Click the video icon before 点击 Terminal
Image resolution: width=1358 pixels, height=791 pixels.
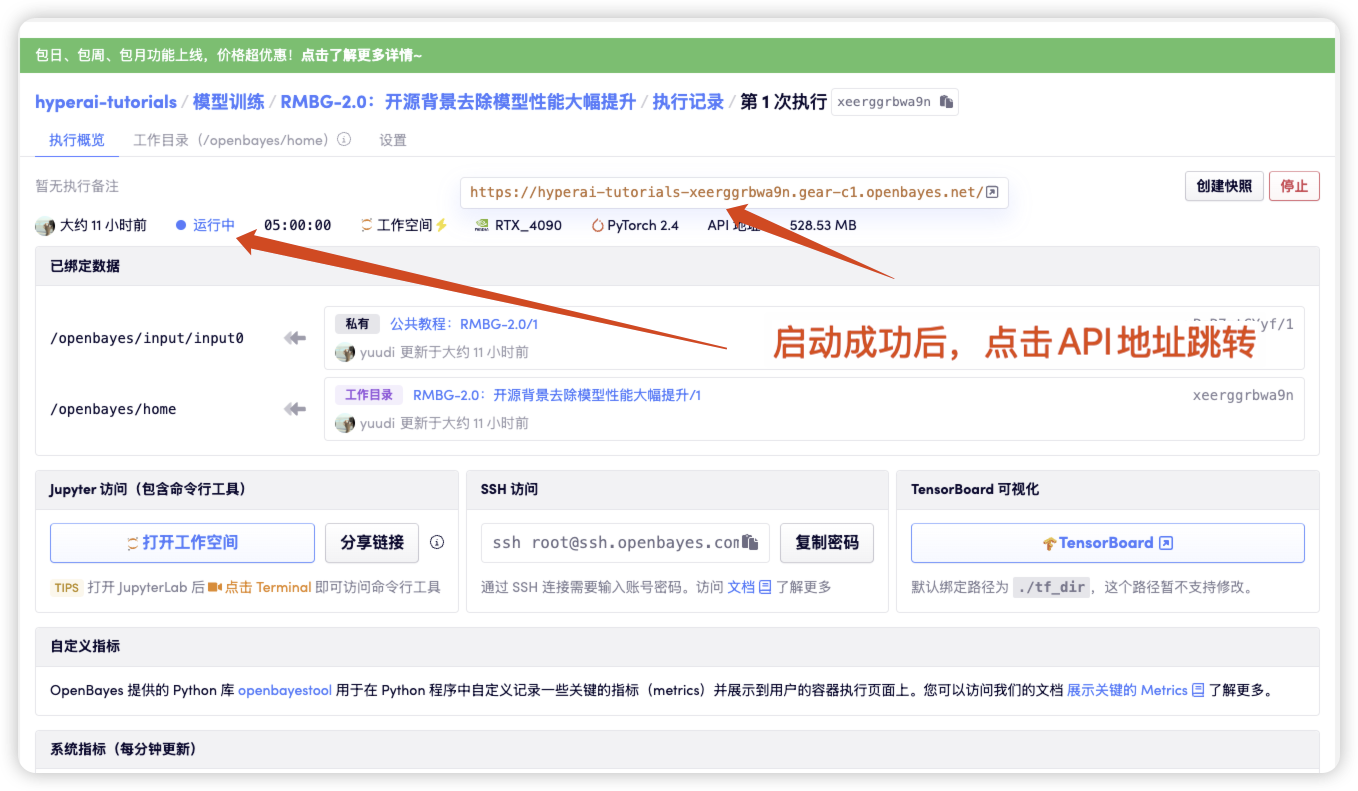(214, 587)
